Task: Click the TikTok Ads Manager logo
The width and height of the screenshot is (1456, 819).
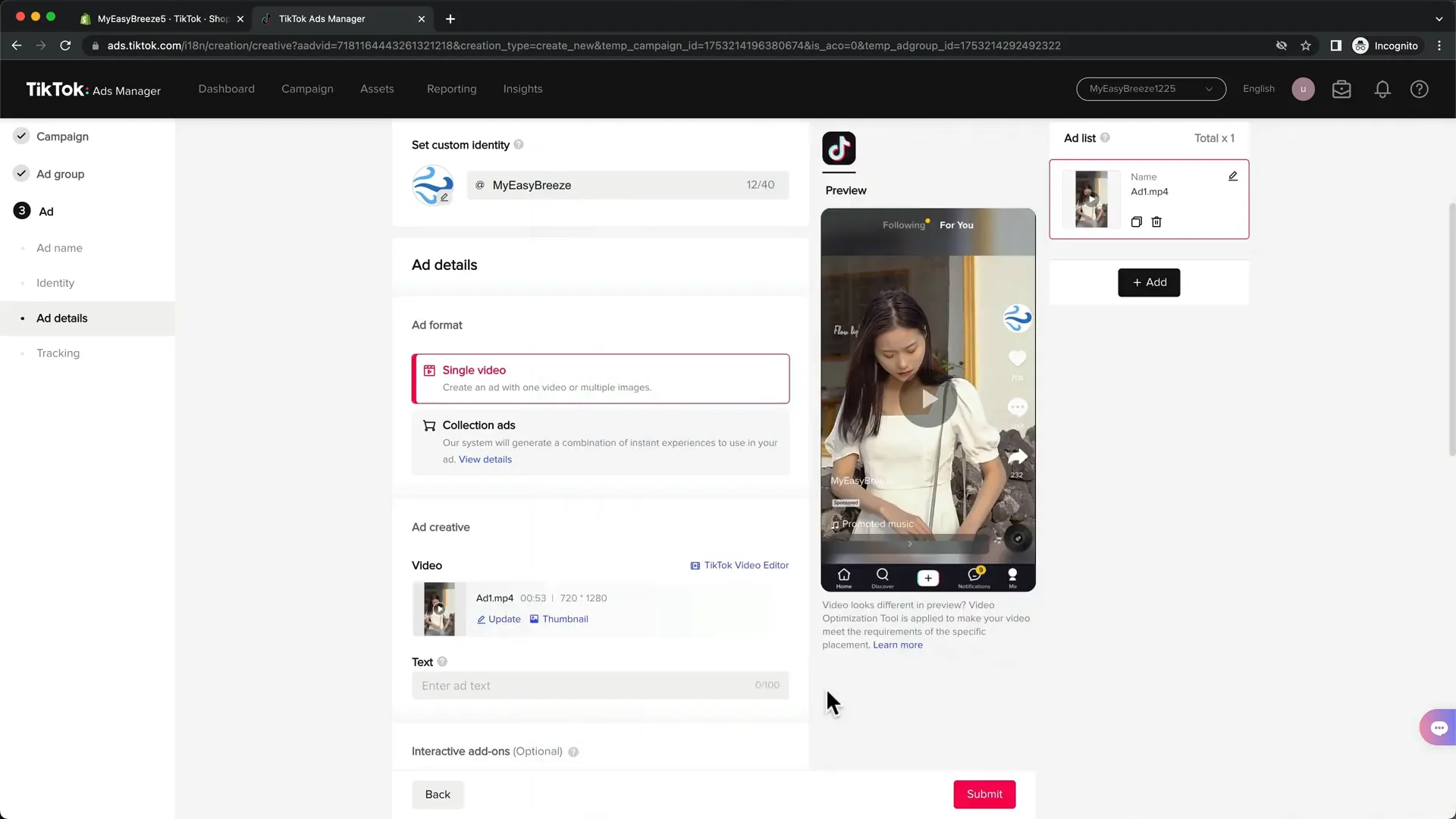Action: click(x=93, y=89)
